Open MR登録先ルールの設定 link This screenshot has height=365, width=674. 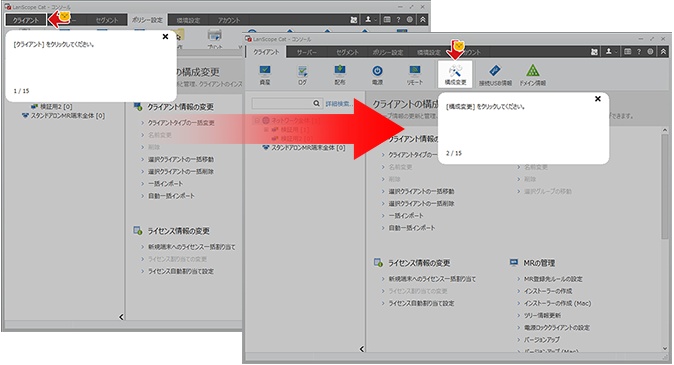(x=553, y=279)
